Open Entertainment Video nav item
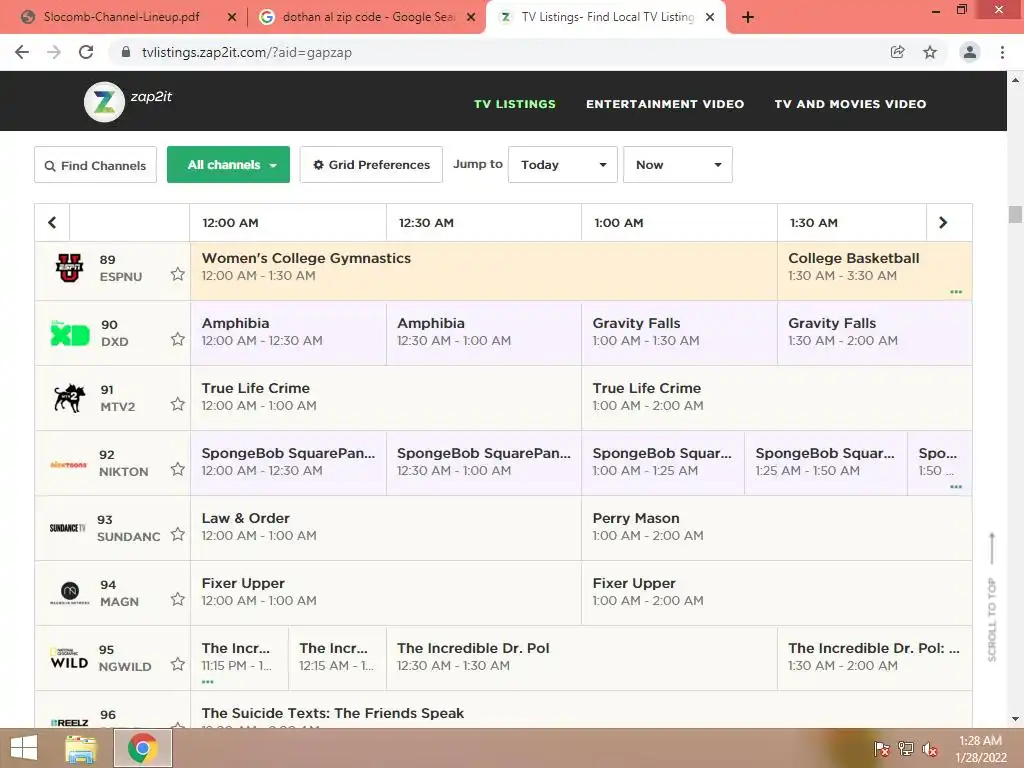 click(665, 104)
